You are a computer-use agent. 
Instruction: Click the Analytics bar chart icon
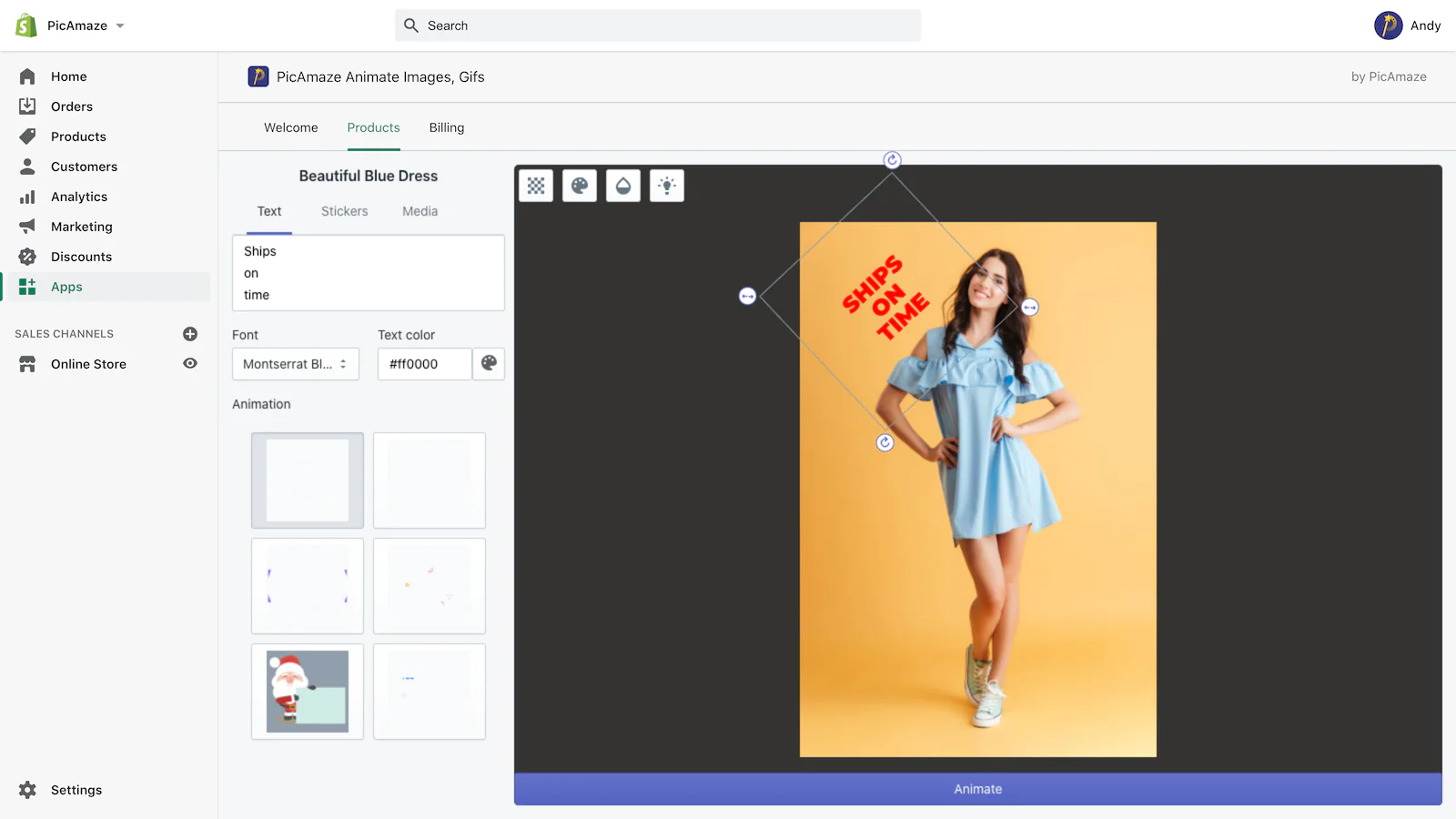pyautogui.click(x=27, y=197)
